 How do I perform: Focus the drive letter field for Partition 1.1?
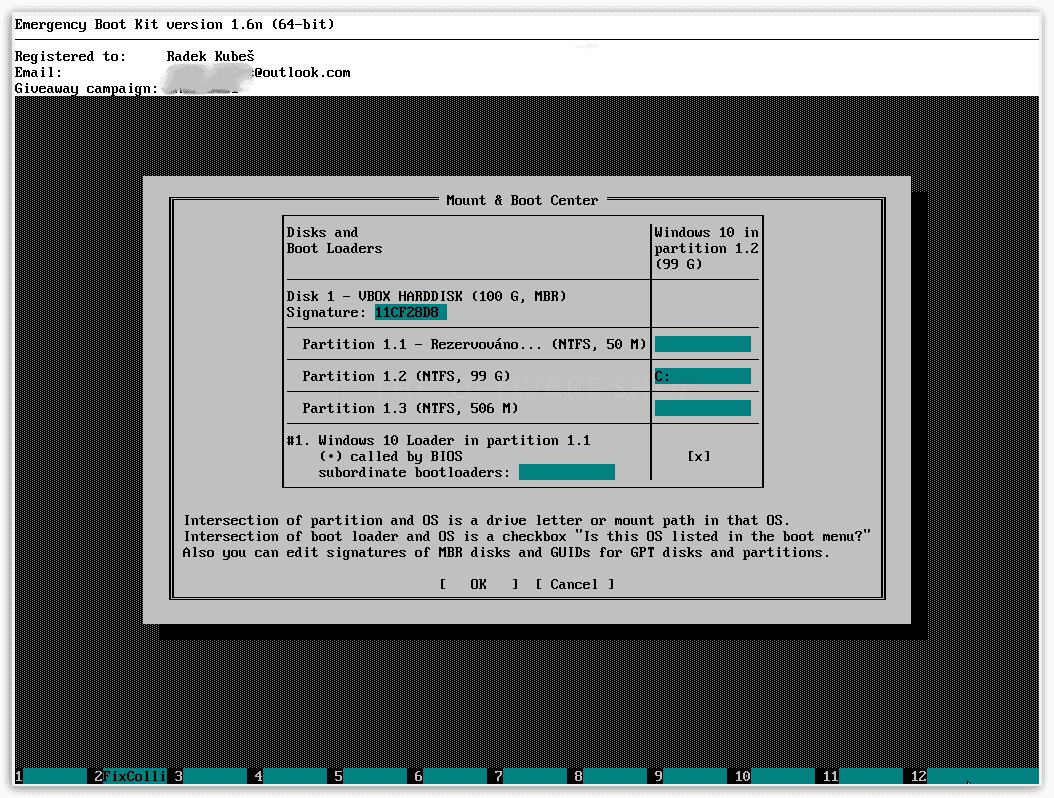[x=702, y=344]
